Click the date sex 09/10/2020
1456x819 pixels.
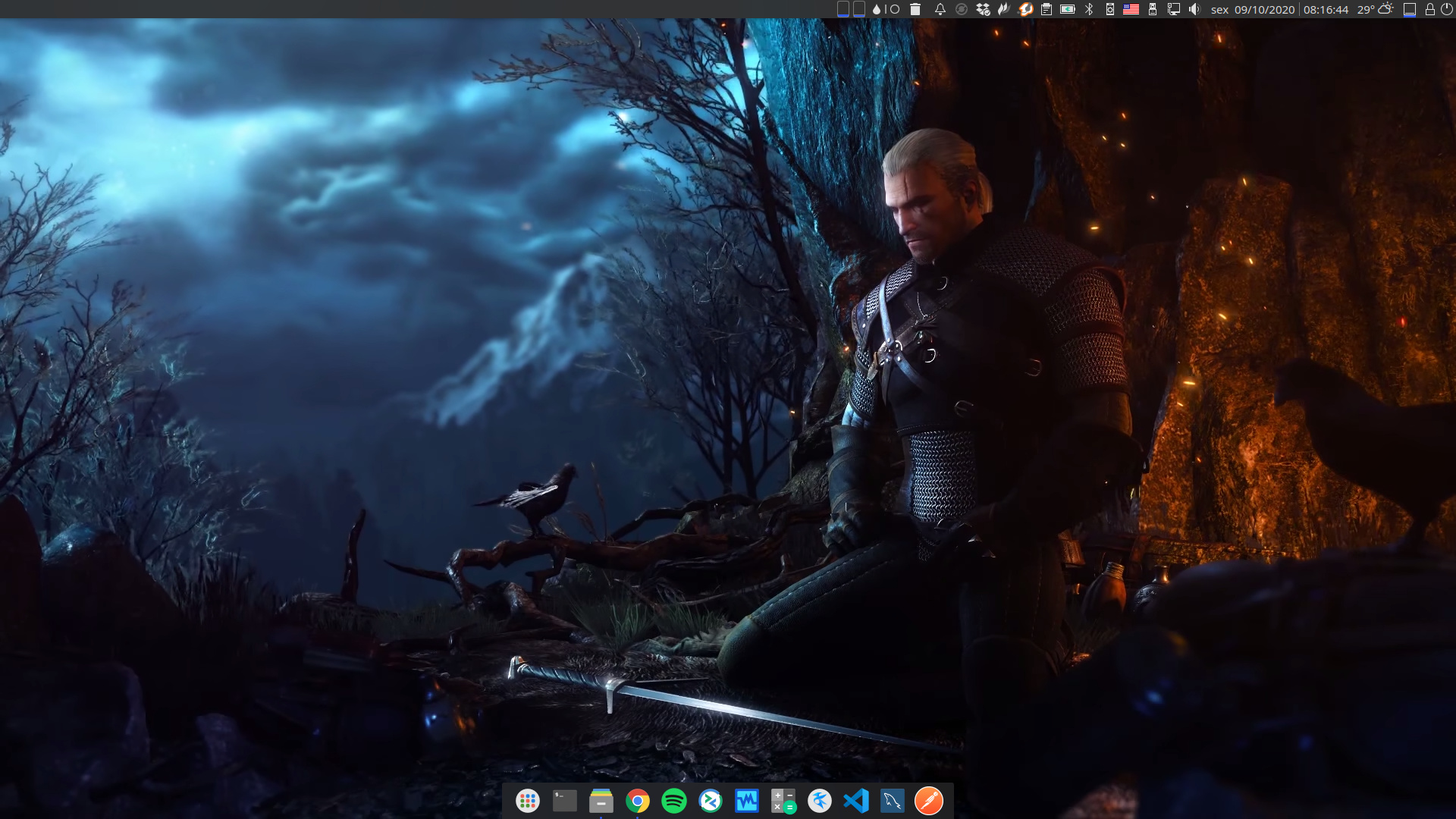pyautogui.click(x=1253, y=9)
